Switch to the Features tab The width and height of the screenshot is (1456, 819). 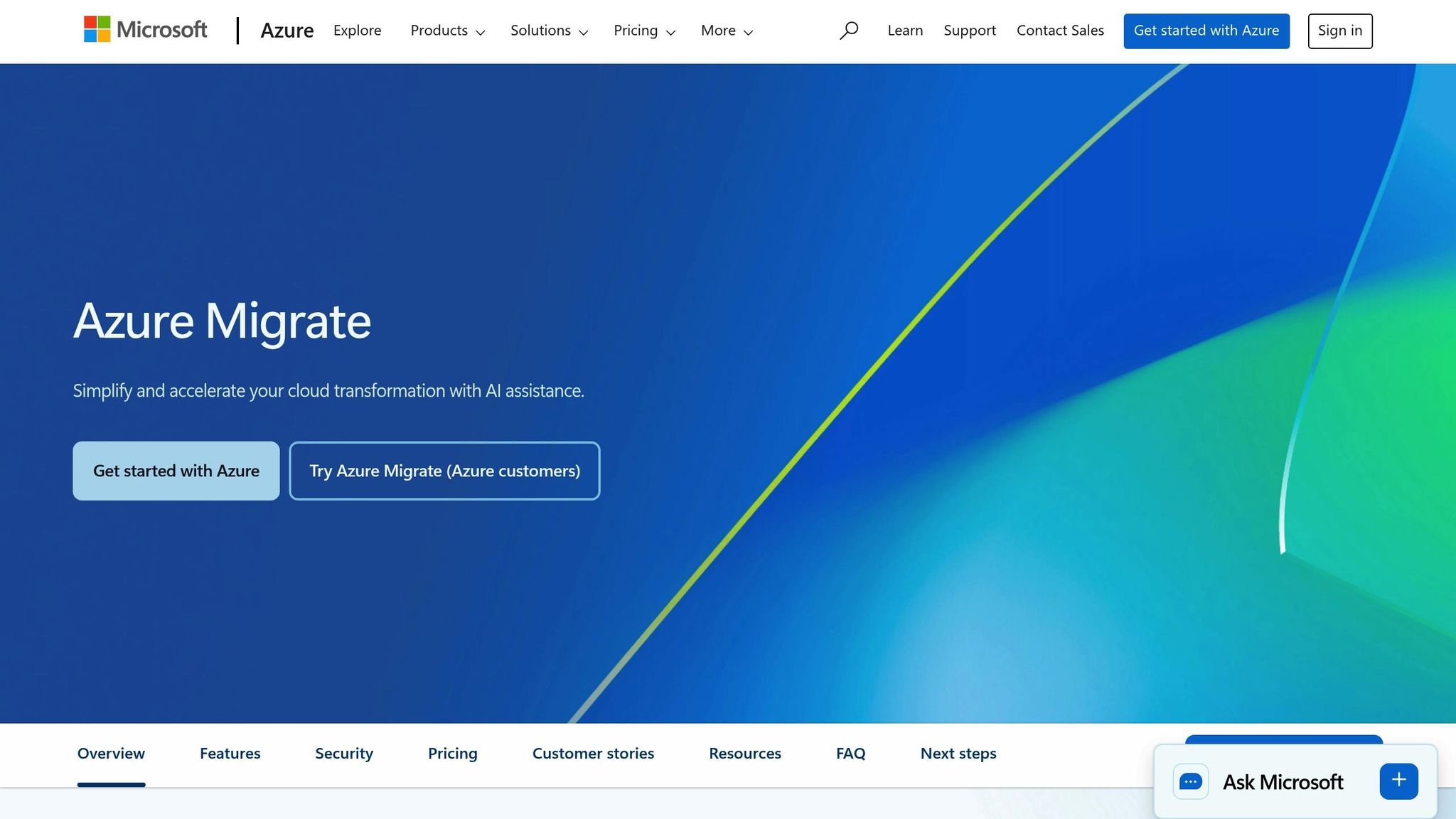point(230,753)
